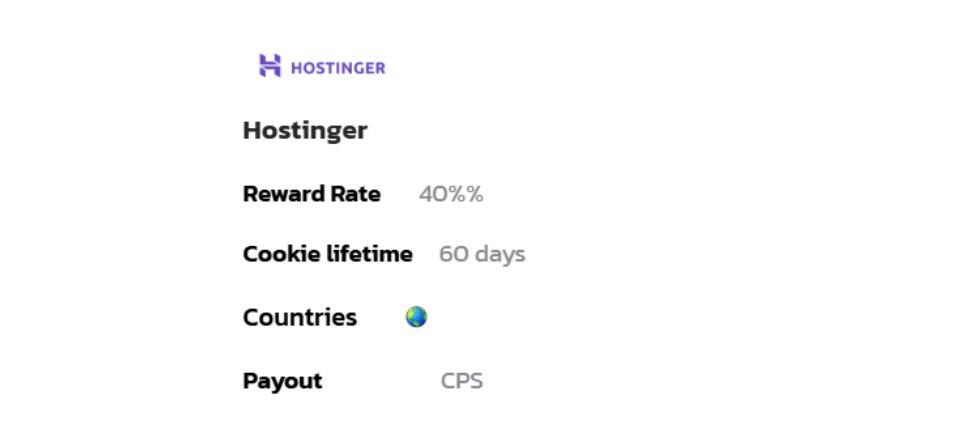956x434 pixels.
Task: Click the HOSTINGER wordmark in the logo
Action: point(338,68)
